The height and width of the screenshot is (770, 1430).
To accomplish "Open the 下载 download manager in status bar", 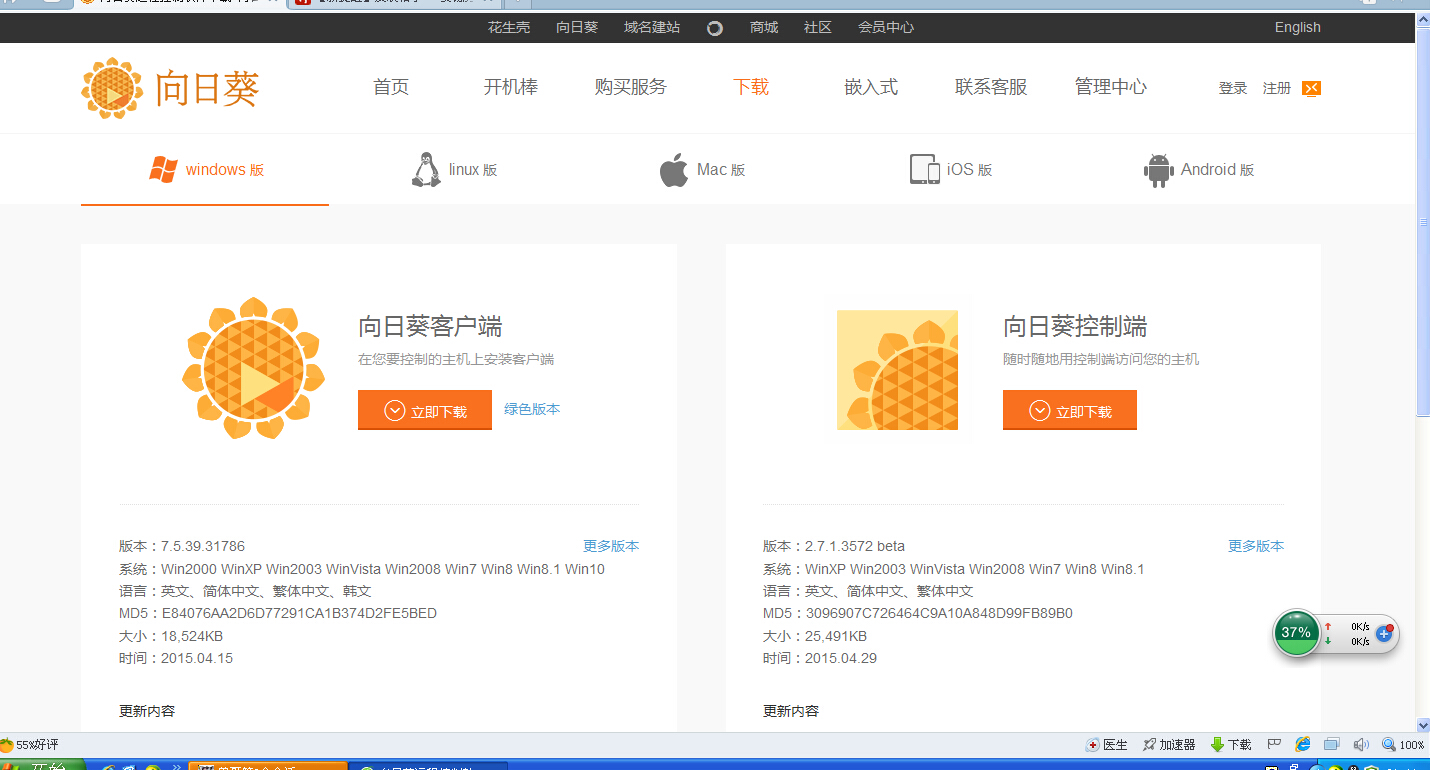I will (x=1231, y=745).
